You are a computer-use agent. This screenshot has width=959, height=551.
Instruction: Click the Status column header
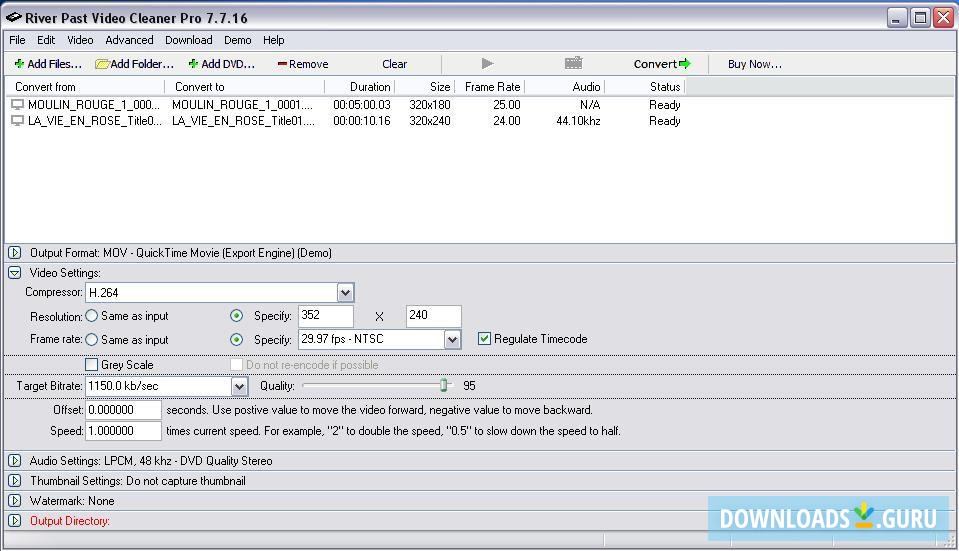click(x=645, y=87)
